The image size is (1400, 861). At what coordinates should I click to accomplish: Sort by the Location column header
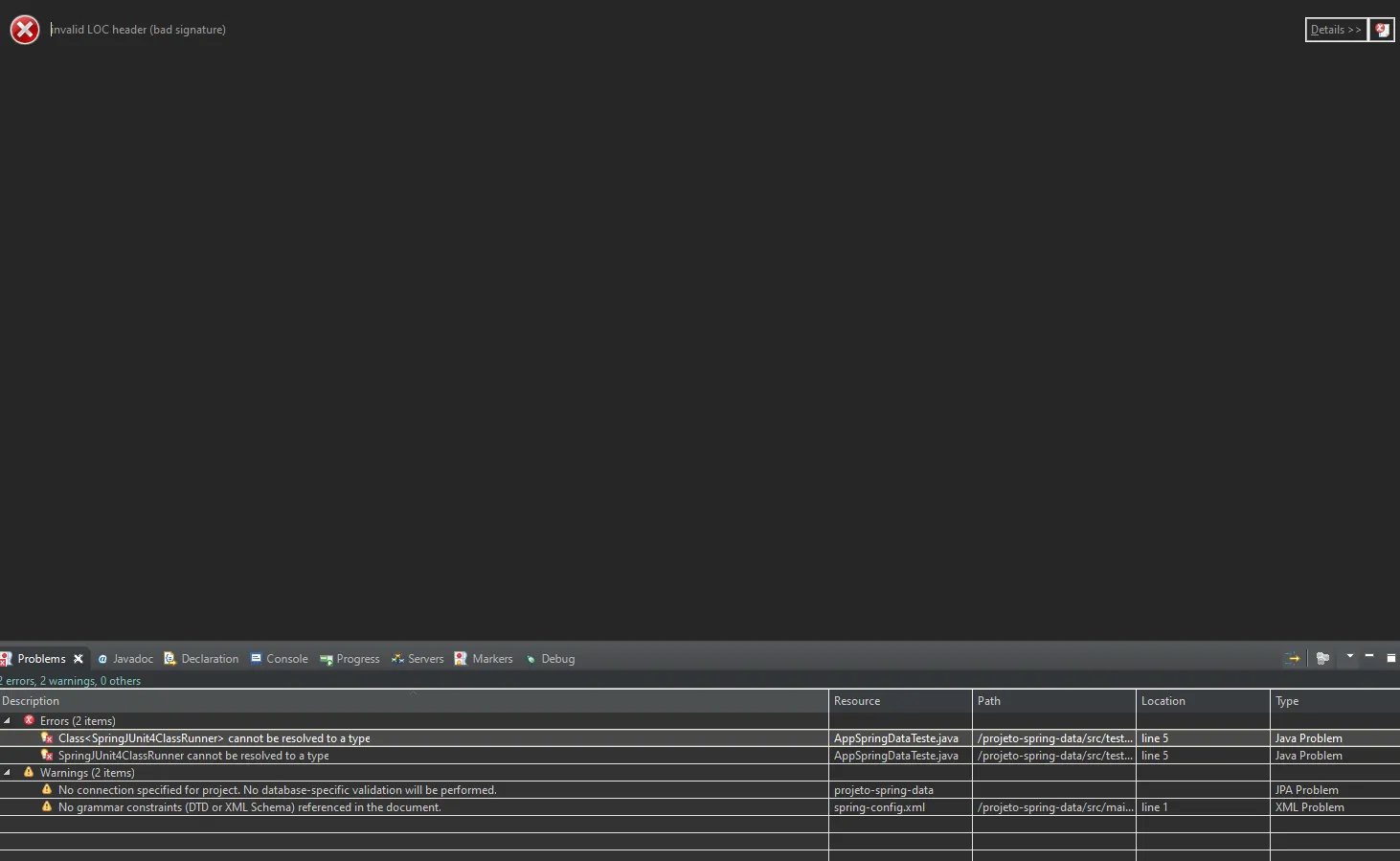[x=1203, y=701]
